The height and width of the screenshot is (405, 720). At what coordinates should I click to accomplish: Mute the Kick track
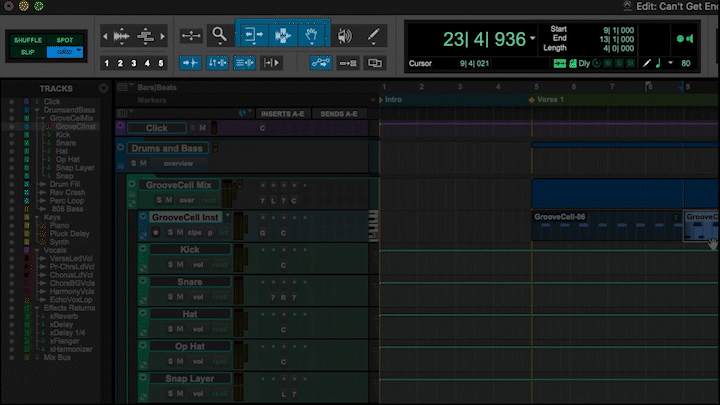tap(182, 264)
